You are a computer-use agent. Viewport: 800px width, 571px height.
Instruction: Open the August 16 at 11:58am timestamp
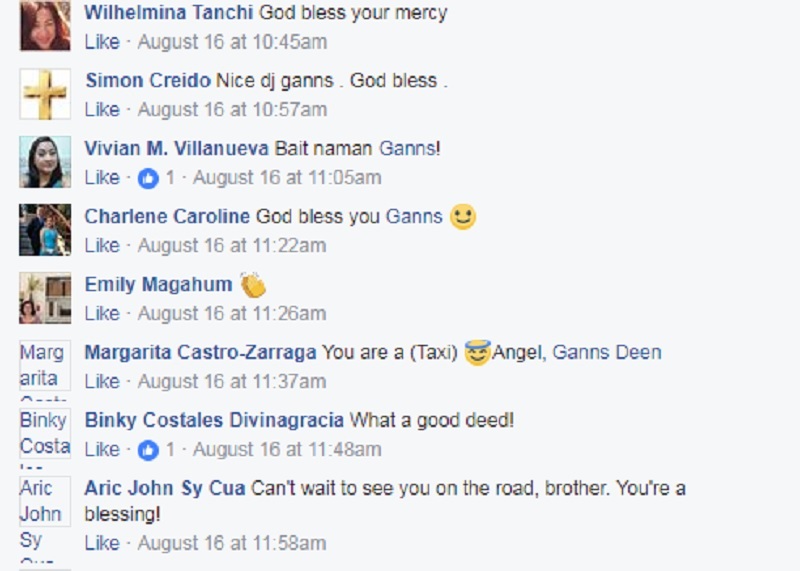[x=232, y=543]
